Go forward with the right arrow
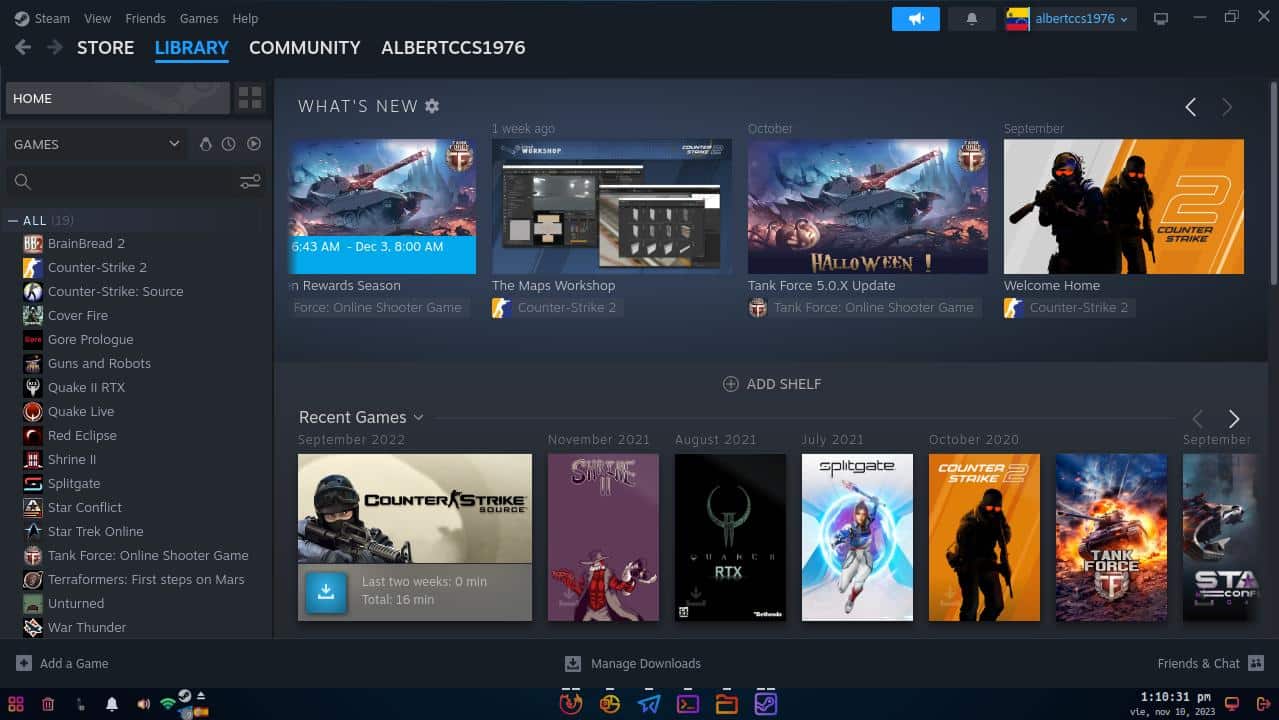Viewport: 1279px width, 720px height. [x=54, y=47]
